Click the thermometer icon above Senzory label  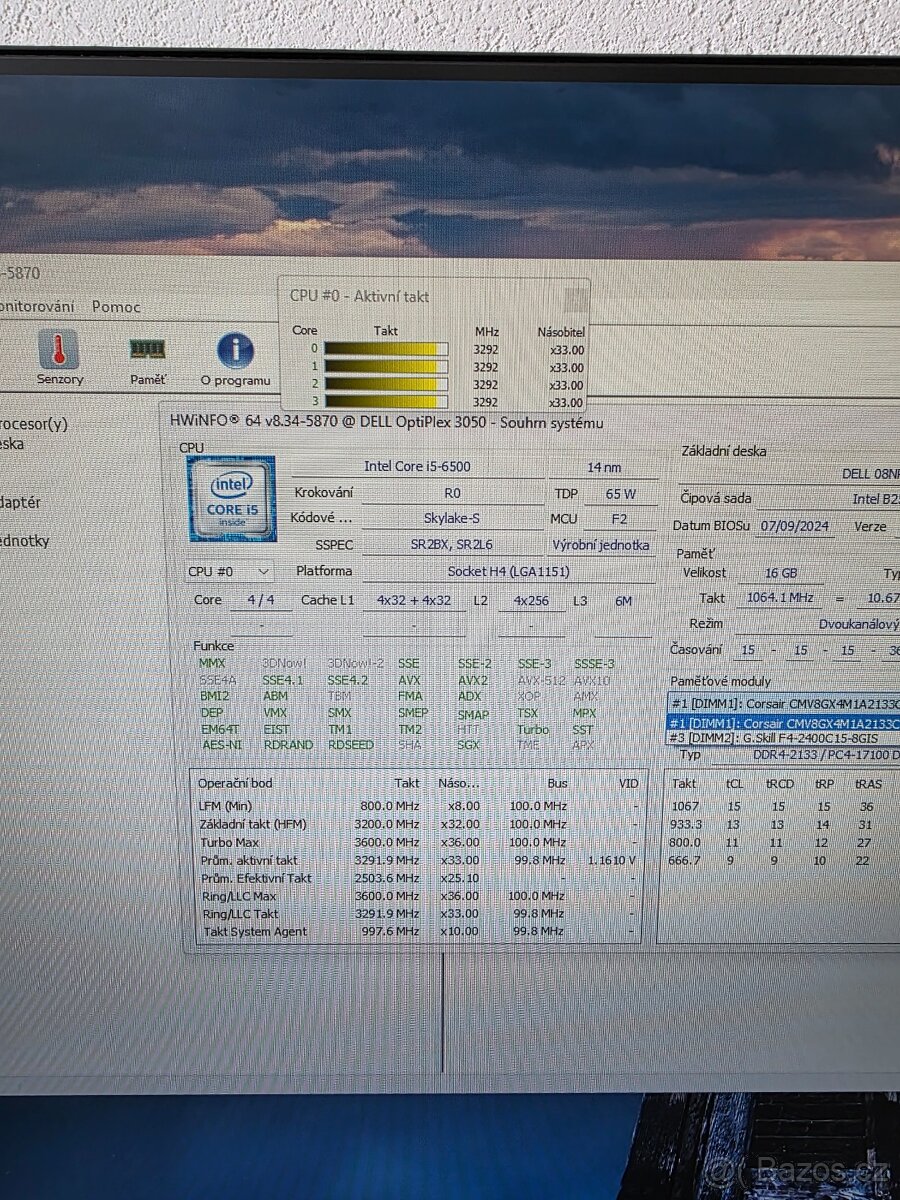pyautogui.click(x=59, y=350)
